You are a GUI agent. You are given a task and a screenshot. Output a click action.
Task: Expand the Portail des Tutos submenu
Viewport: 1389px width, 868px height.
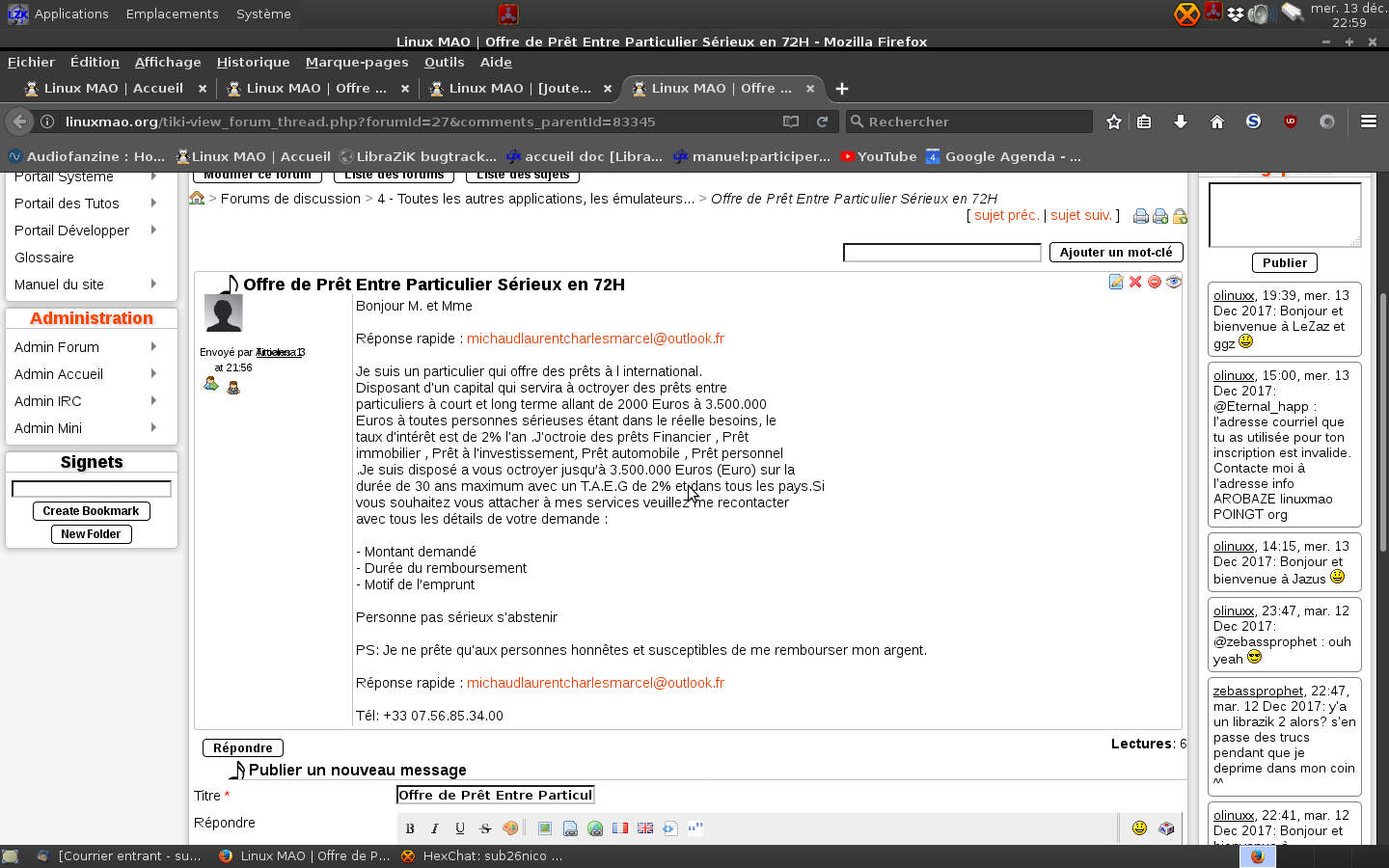coord(153,203)
